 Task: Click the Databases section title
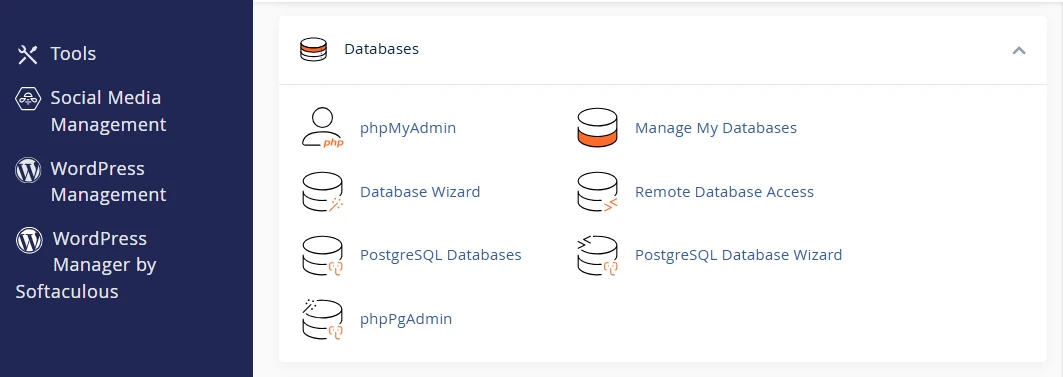click(382, 49)
